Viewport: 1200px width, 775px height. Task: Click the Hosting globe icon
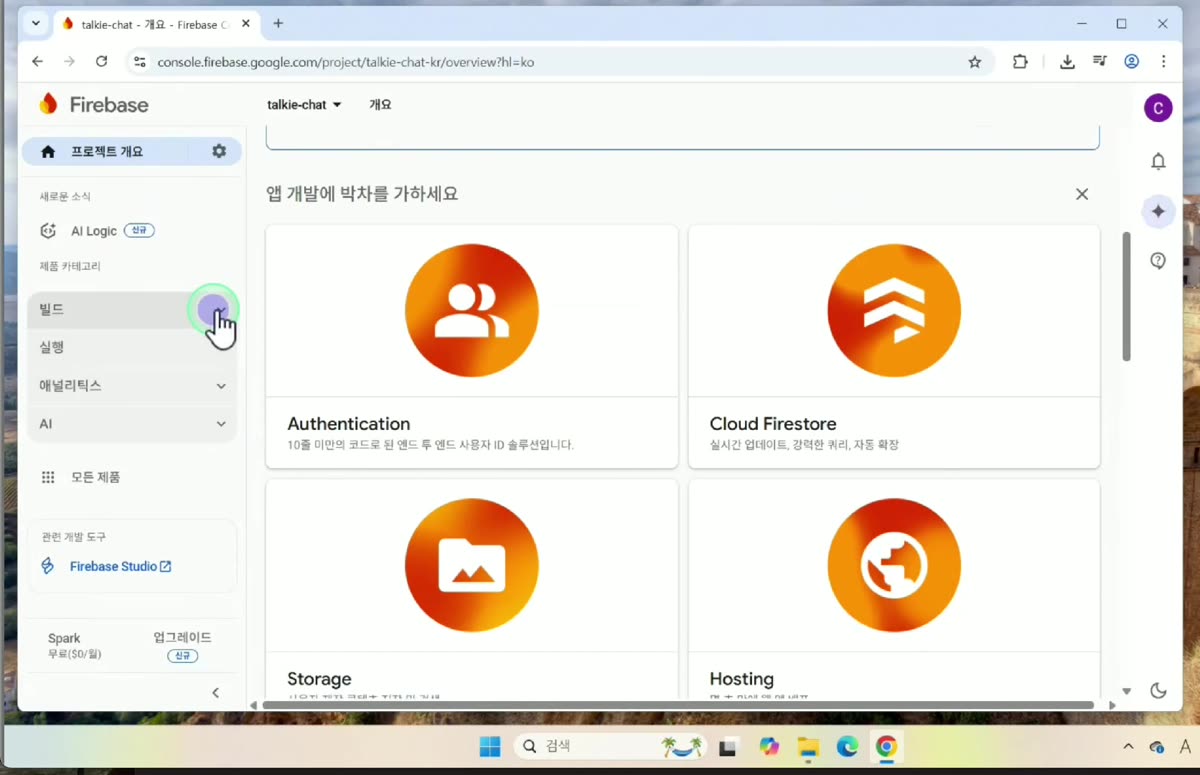[x=894, y=565]
